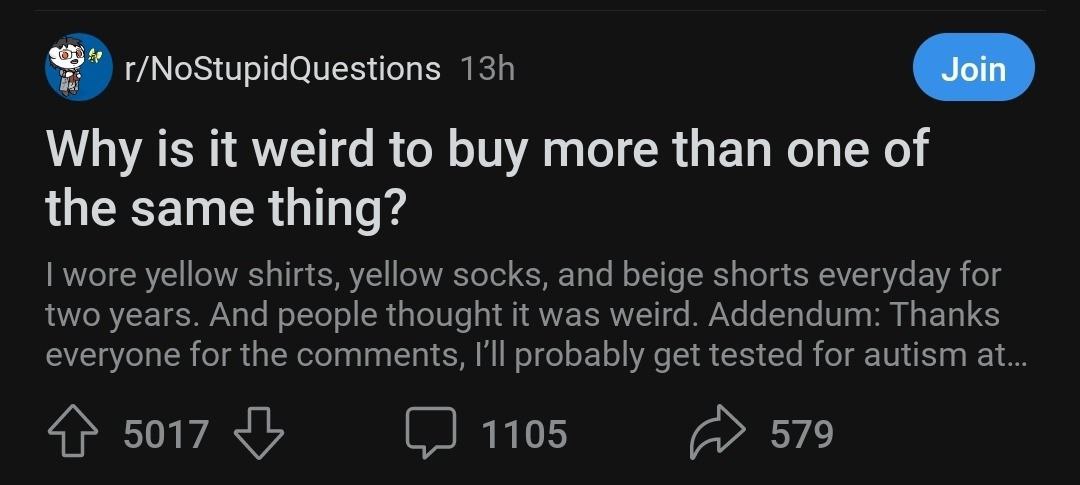Open the post from its title's first line
Screen dimensions: 1080x485
point(487,150)
